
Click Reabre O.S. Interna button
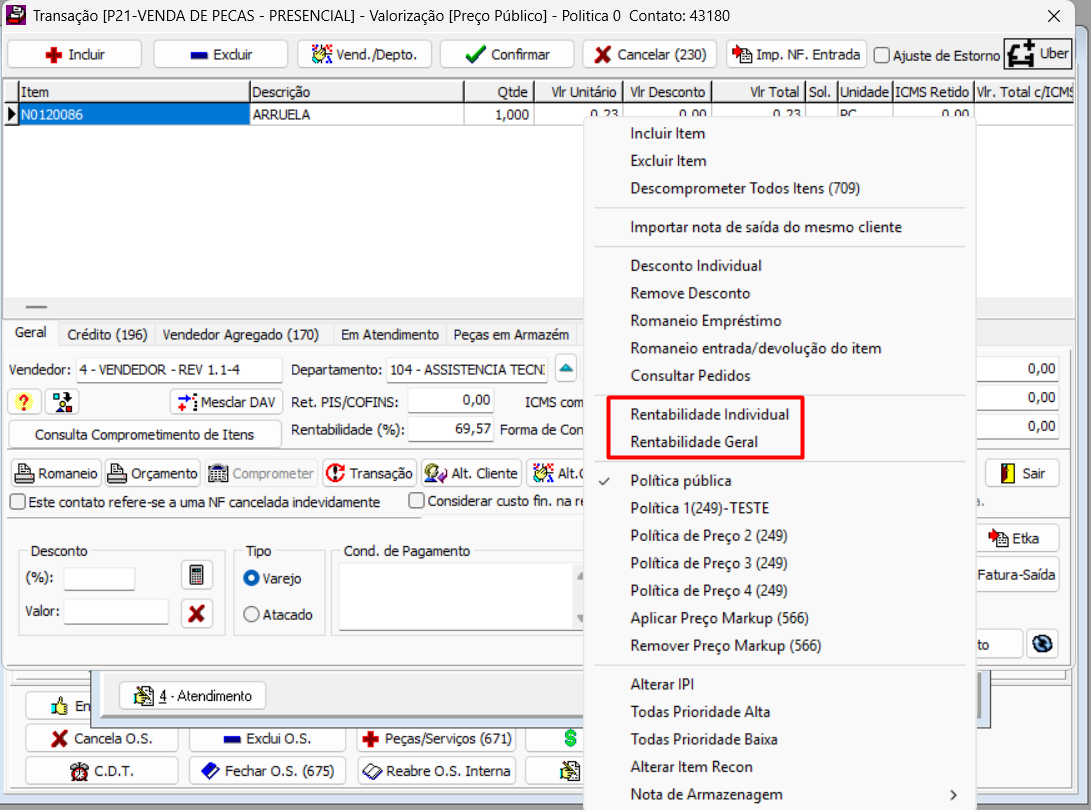click(436, 771)
